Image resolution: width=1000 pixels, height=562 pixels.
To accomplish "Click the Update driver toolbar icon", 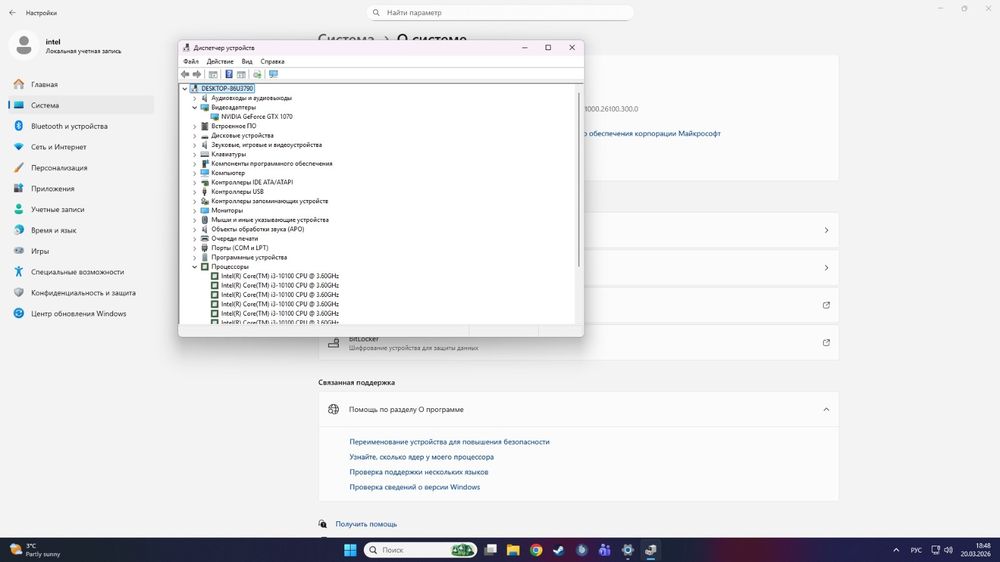I will [x=257, y=75].
